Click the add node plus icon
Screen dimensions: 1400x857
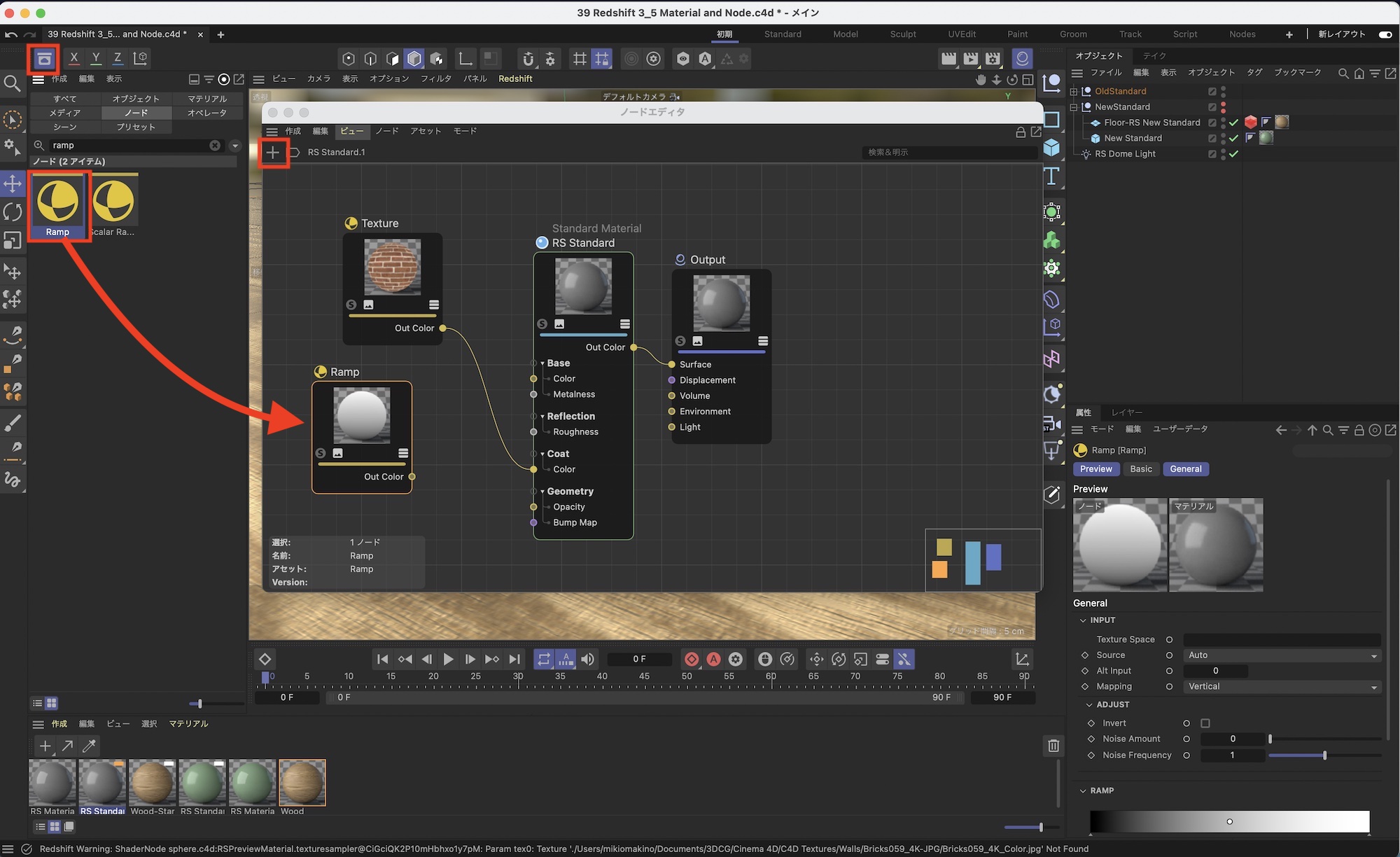[273, 152]
